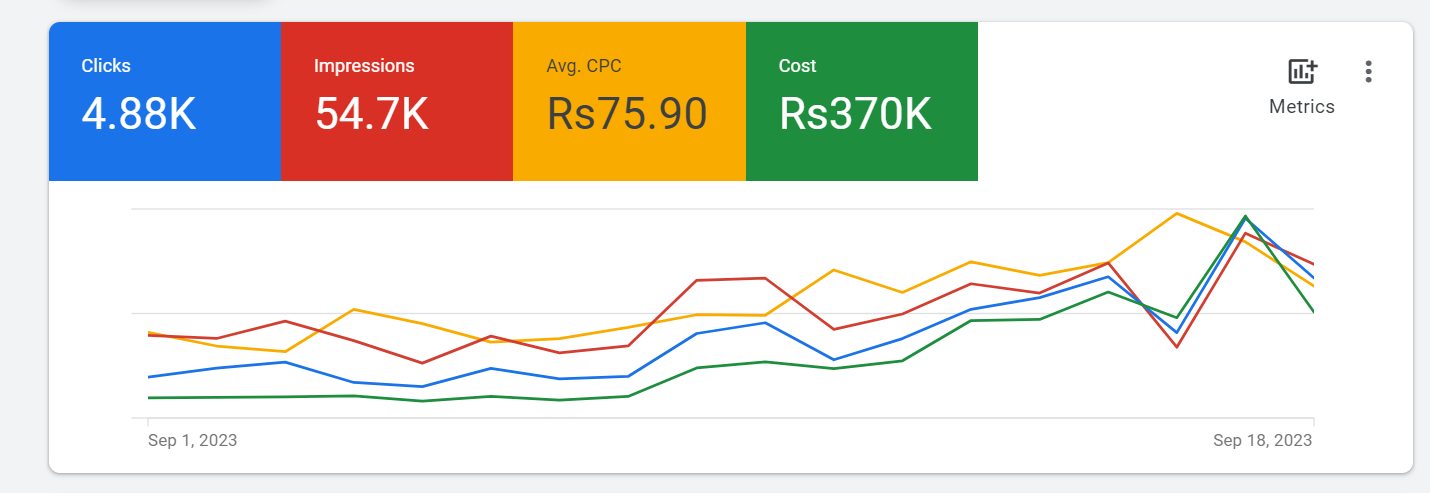This screenshot has height=493, width=1430.
Task: Click the green line's peak near chart end
Action: (1245, 216)
